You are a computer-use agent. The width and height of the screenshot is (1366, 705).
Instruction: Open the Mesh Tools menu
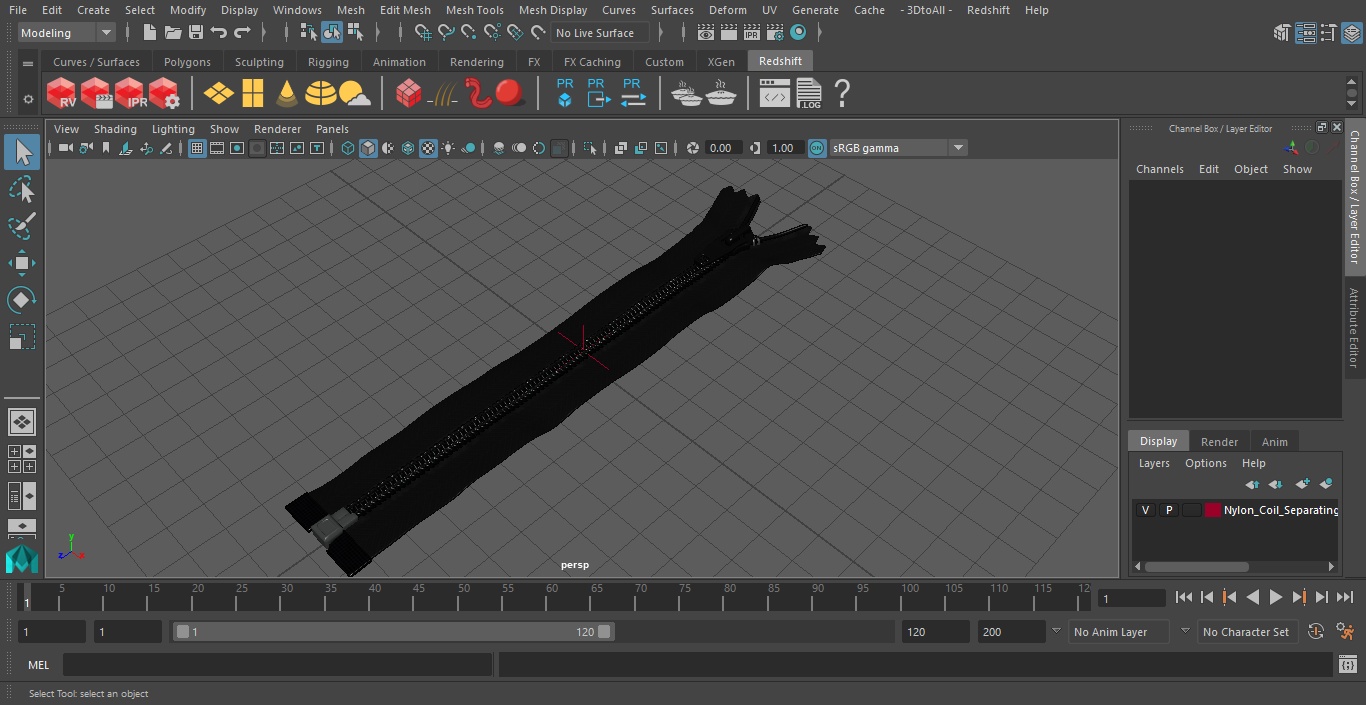474,10
